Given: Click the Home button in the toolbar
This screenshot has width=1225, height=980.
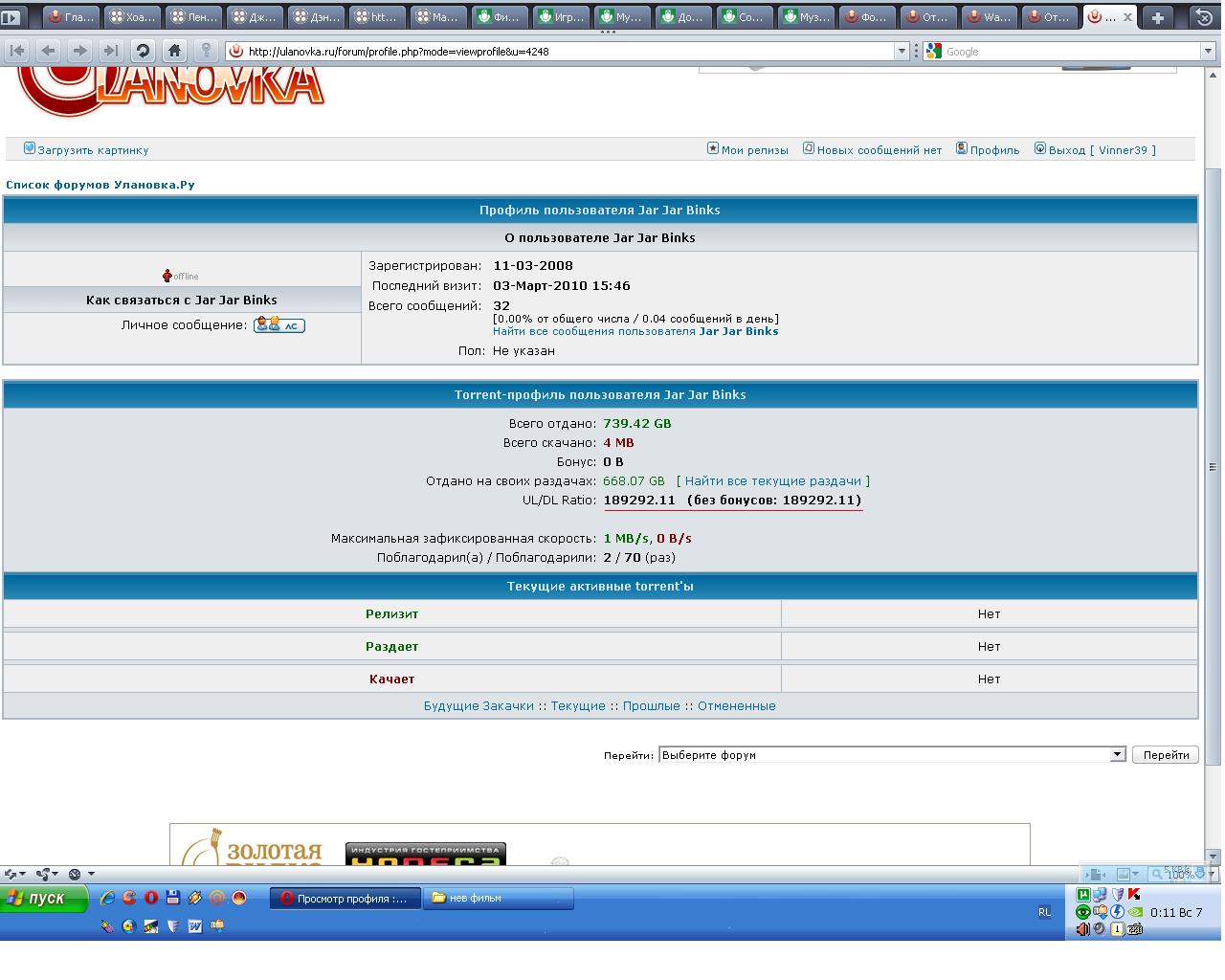Looking at the screenshot, I should pyautogui.click(x=173, y=51).
